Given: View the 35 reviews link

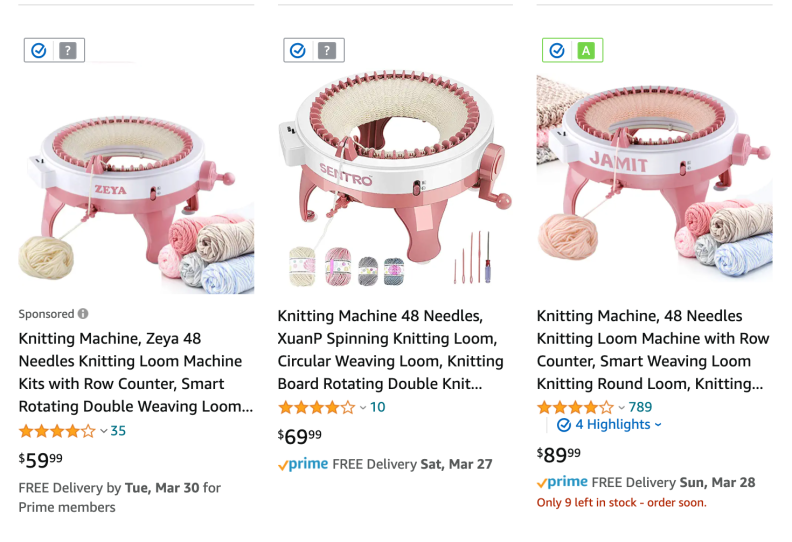Looking at the screenshot, I should point(118,430).
